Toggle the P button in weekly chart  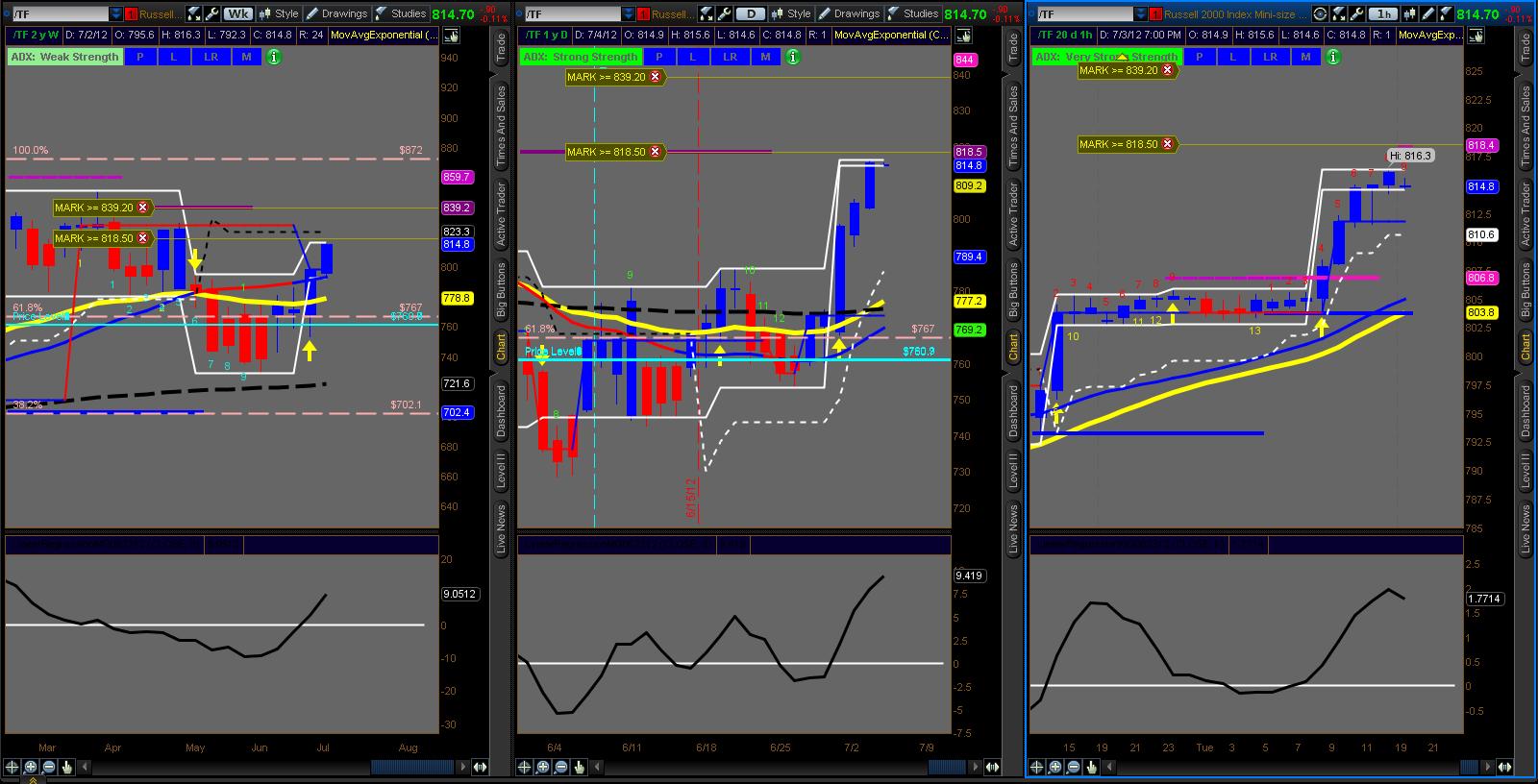[x=139, y=57]
